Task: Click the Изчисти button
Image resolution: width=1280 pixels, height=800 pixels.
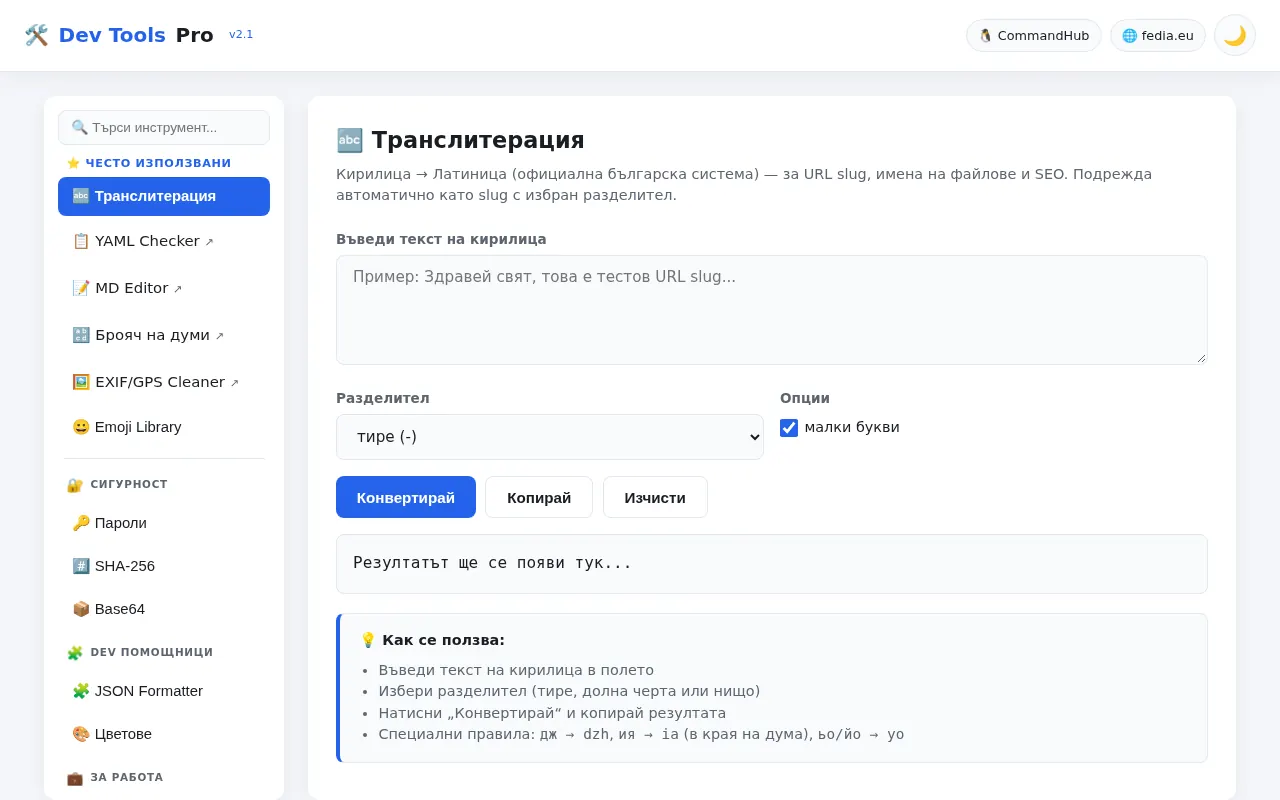Action: click(655, 497)
